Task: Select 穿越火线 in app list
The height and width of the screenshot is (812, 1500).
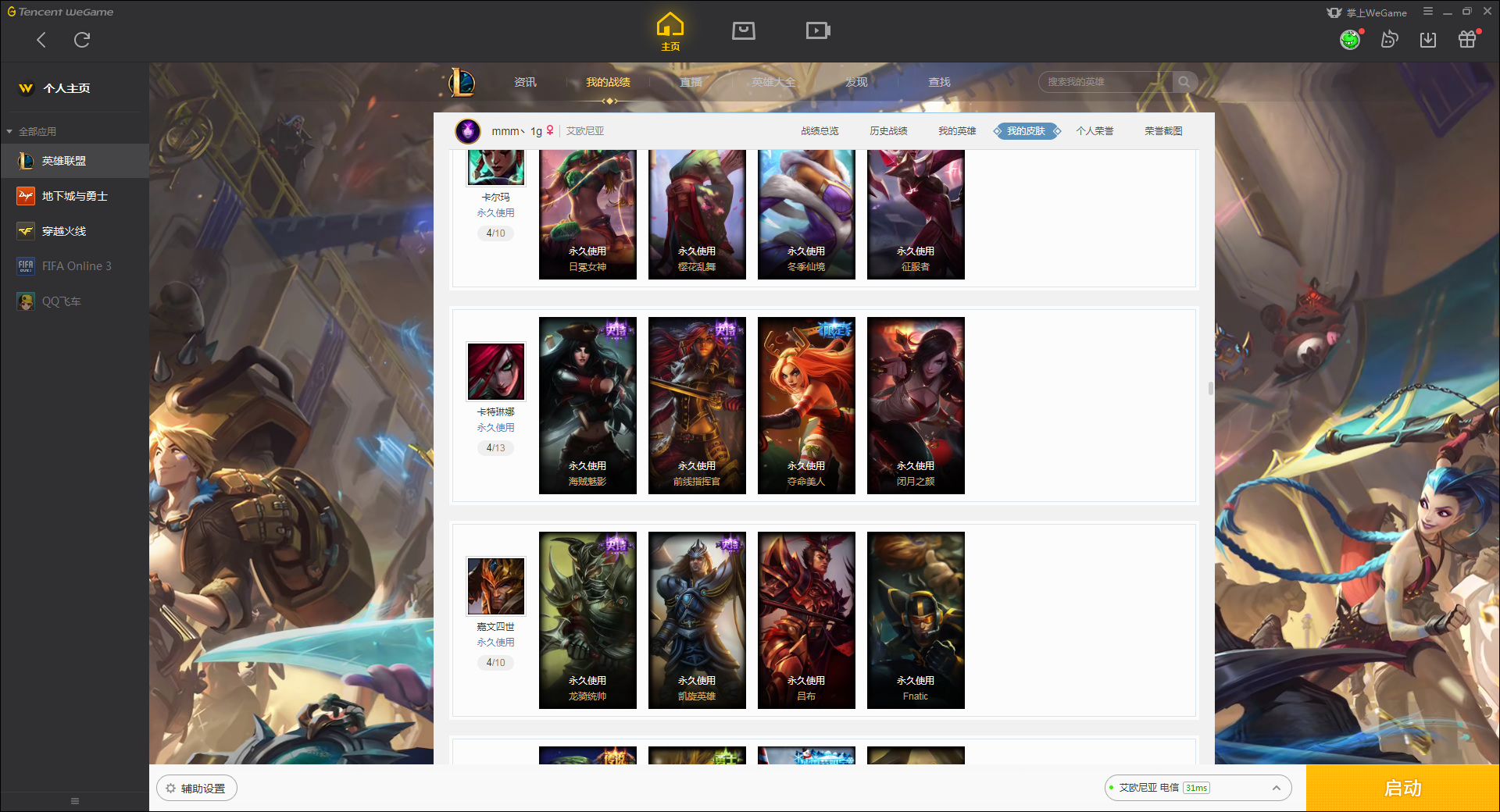Action: click(x=74, y=231)
